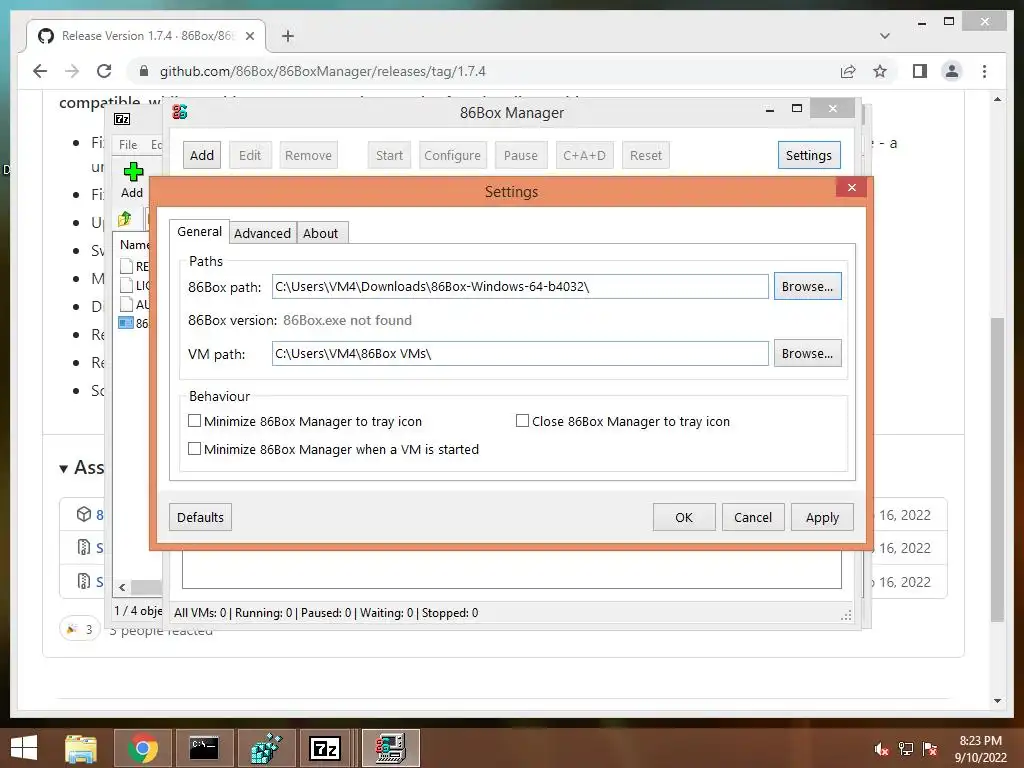Click the green Add icon in 7-Zip
Viewport: 1024px width, 768px height.
click(x=133, y=172)
